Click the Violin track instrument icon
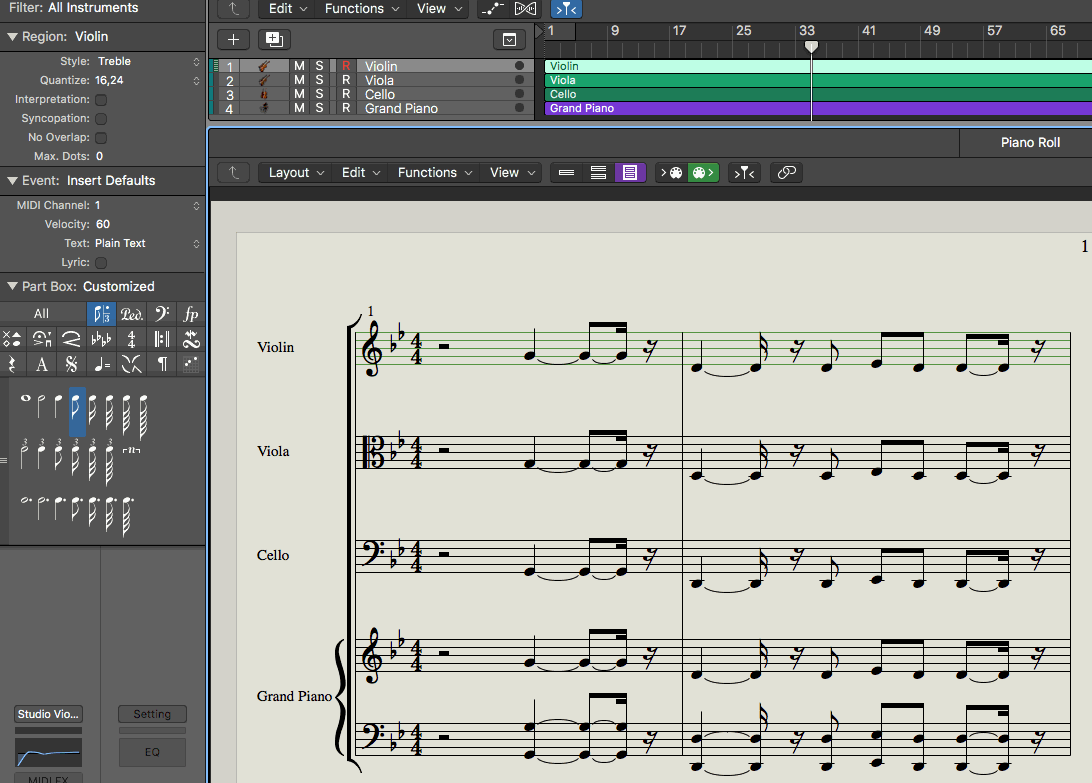 point(264,66)
